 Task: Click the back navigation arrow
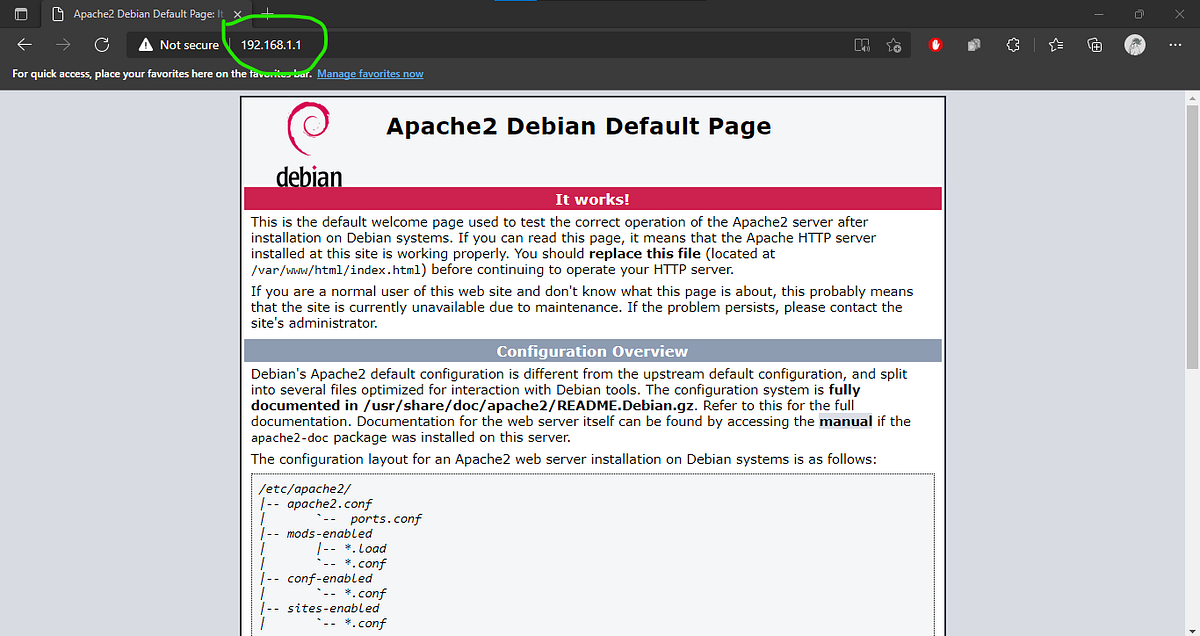point(24,44)
